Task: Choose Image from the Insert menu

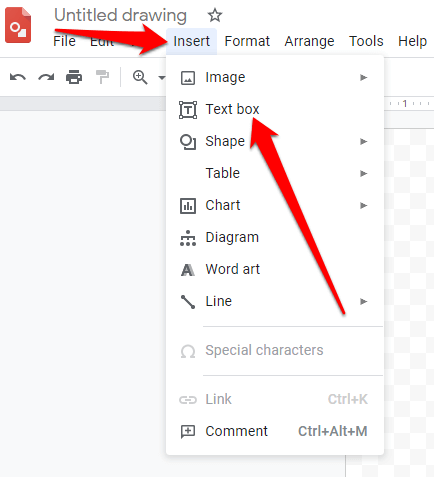Action: [x=275, y=78]
